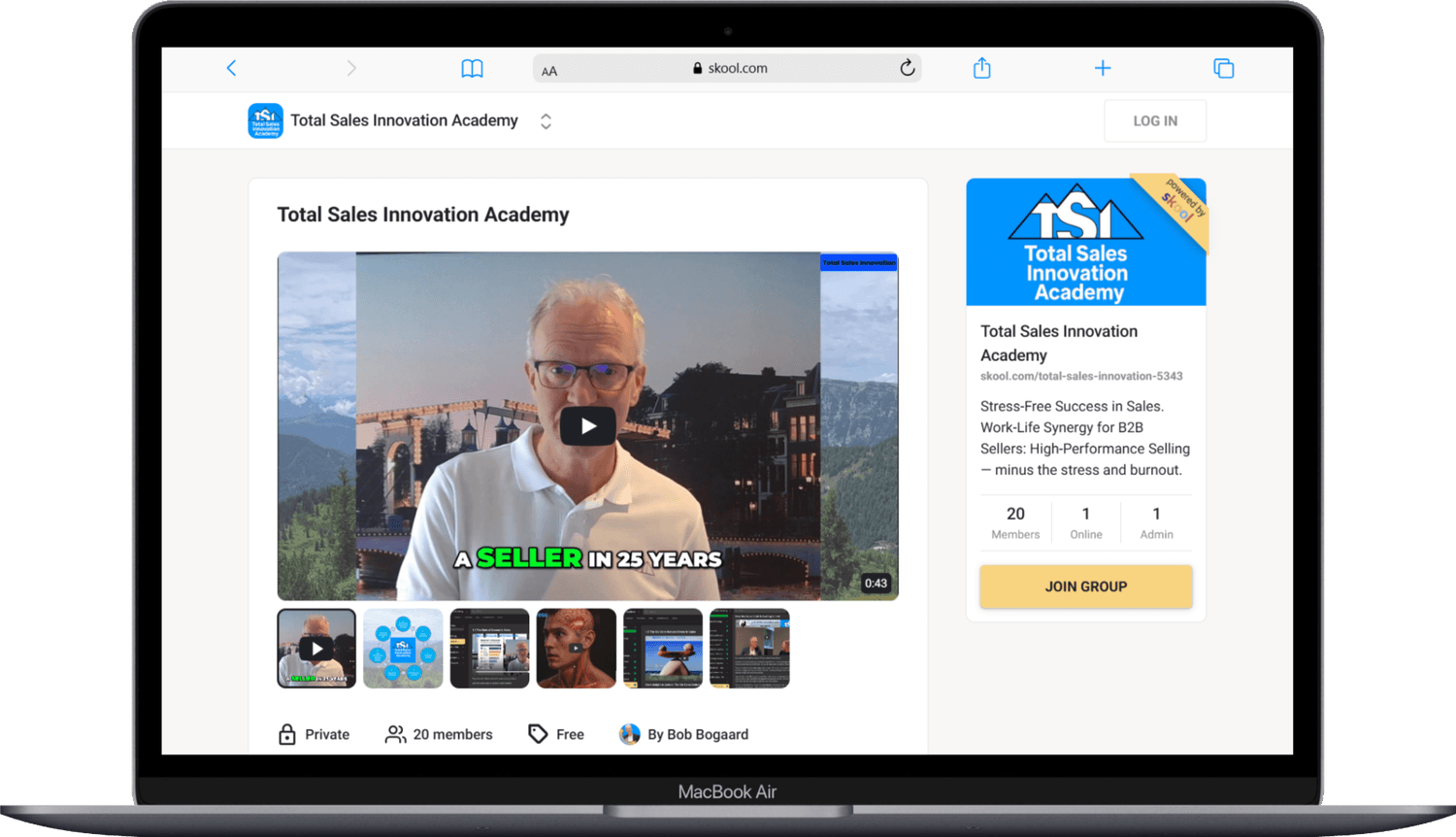
Task: Open the skool.com/total-sales-innovation-5343 link
Action: pyautogui.click(x=1081, y=376)
